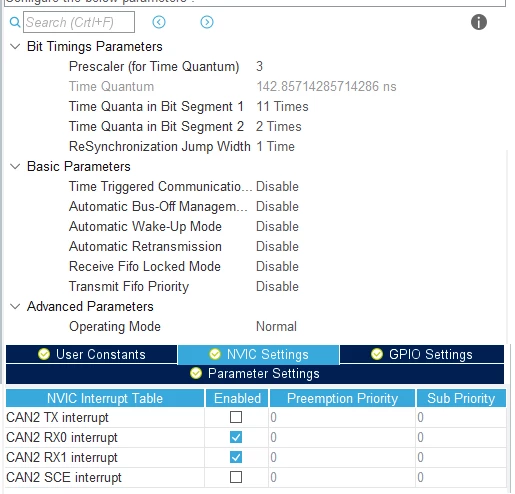Viewport: 515px width, 494px height.
Task: Select ReSynchronization Jump Width 1 Time
Action: (275, 146)
